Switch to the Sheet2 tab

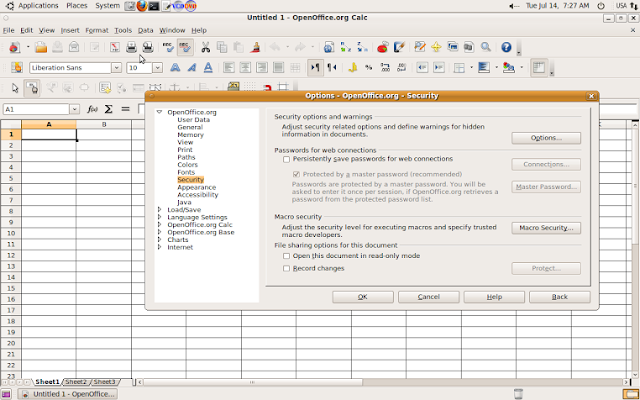tap(76, 382)
